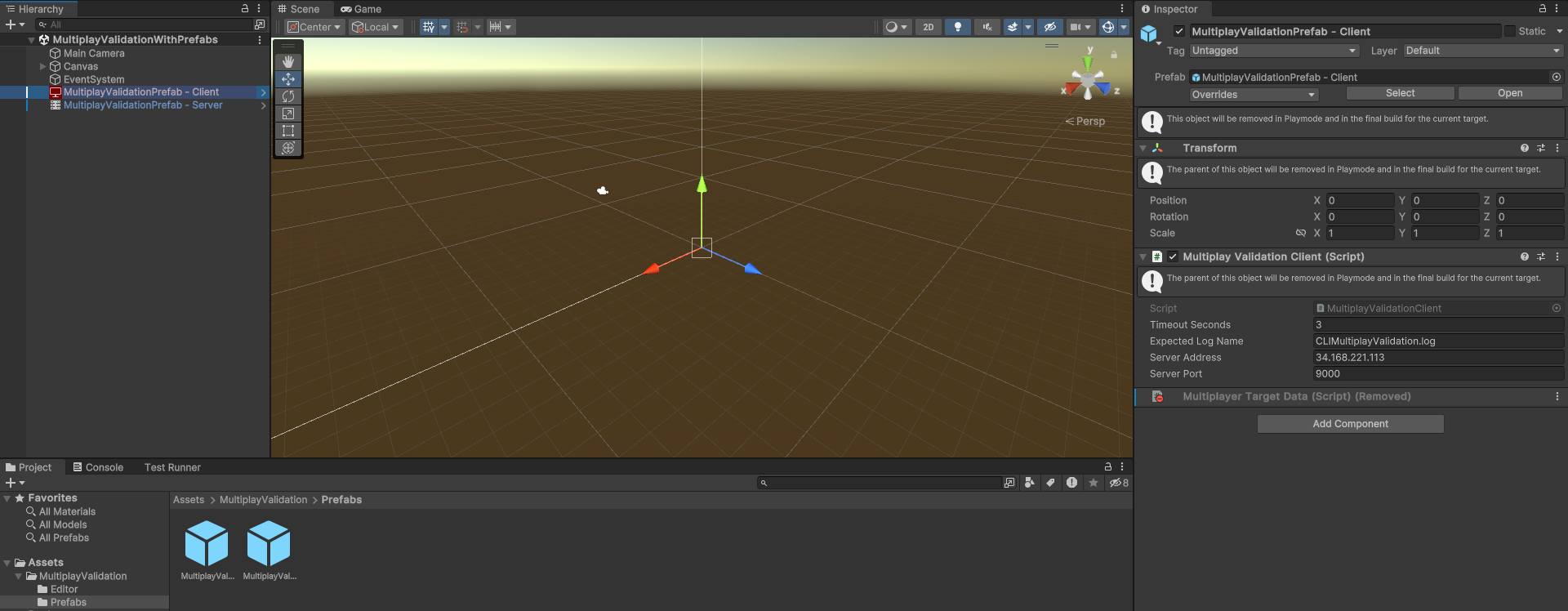The height and width of the screenshot is (611, 1568).
Task: Open the Layer dropdown showing Default
Action: click(x=1481, y=51)
